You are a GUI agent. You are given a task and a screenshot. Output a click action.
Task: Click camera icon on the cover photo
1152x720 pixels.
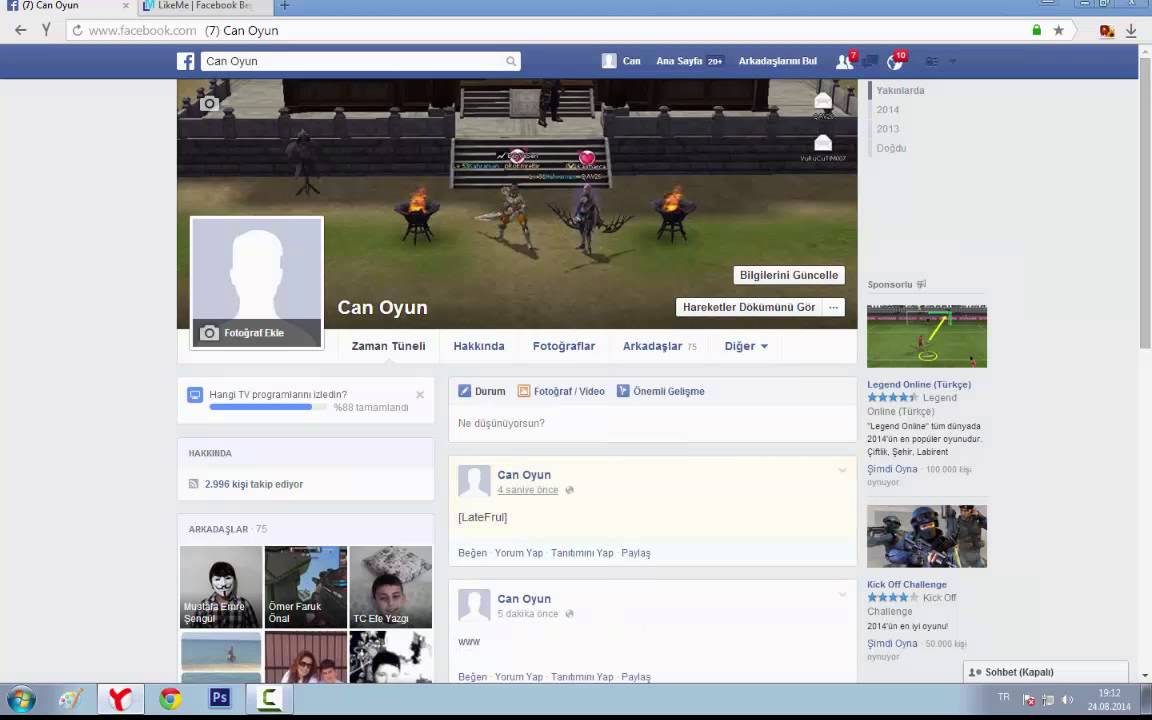[209, 104]
